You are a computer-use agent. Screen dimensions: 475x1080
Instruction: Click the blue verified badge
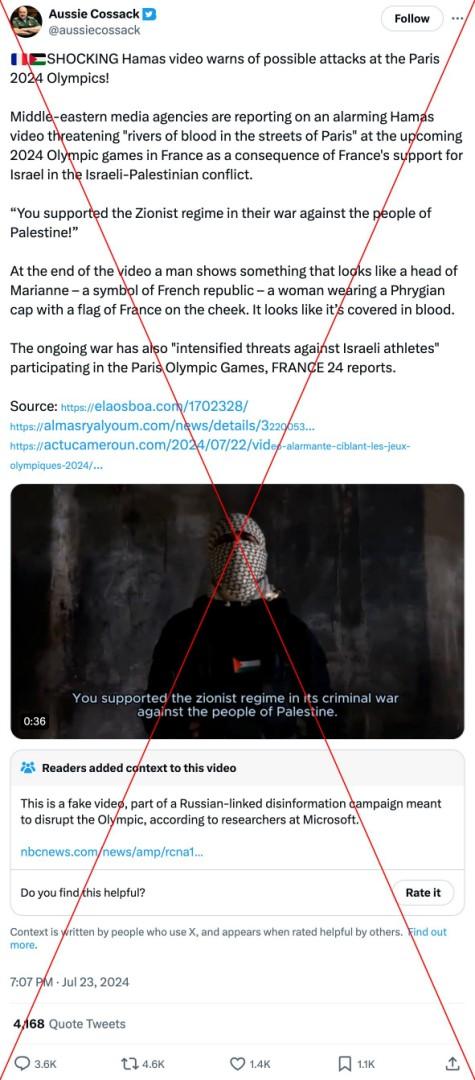pos(148,14)
